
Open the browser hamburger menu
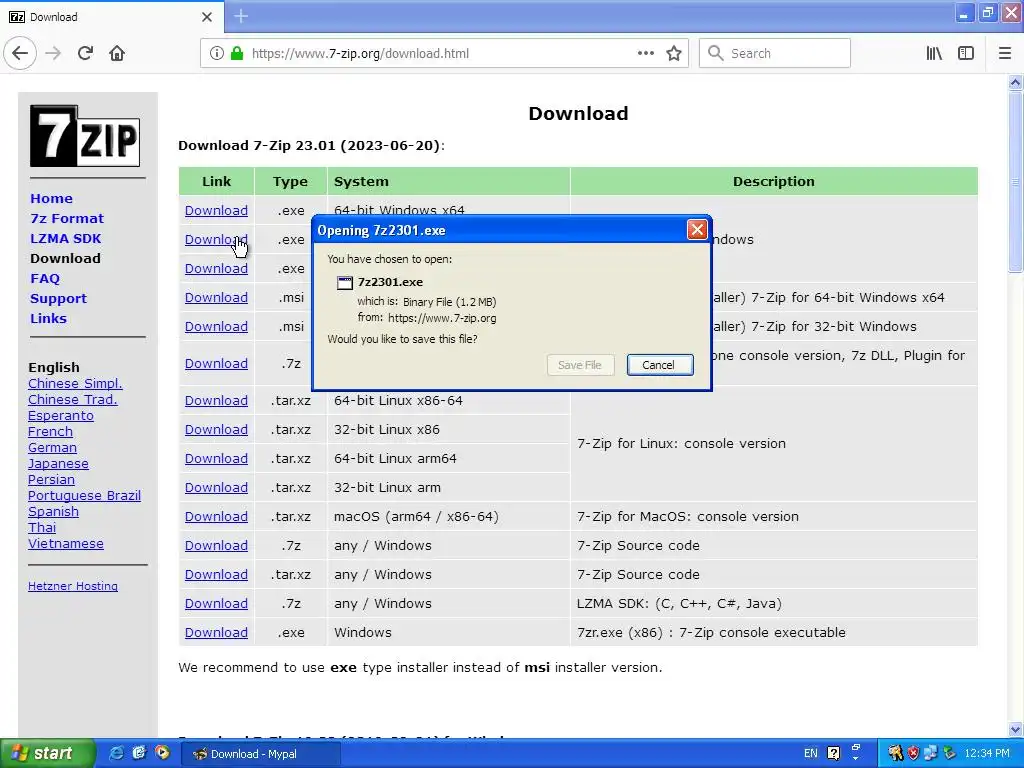tap(1004, 54)
